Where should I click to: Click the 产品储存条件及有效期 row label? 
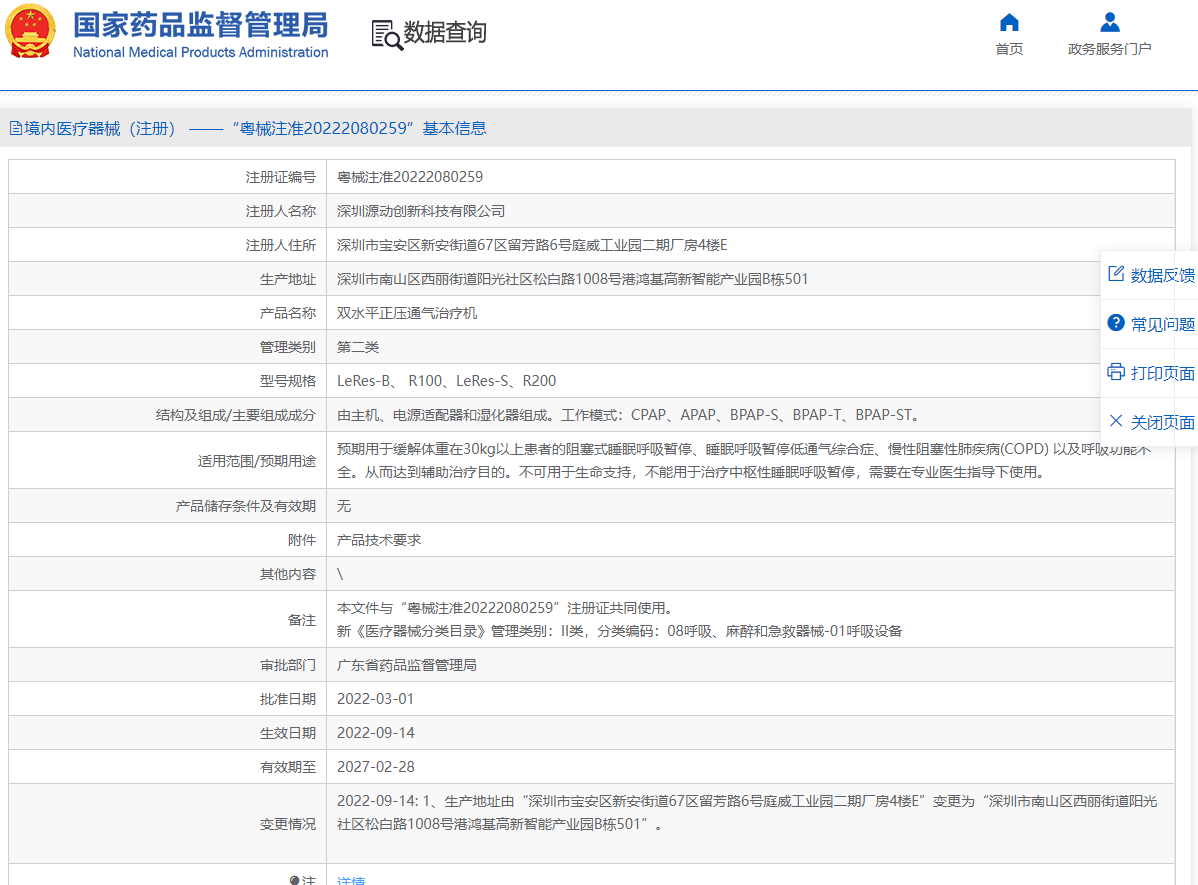click(245, 506)
